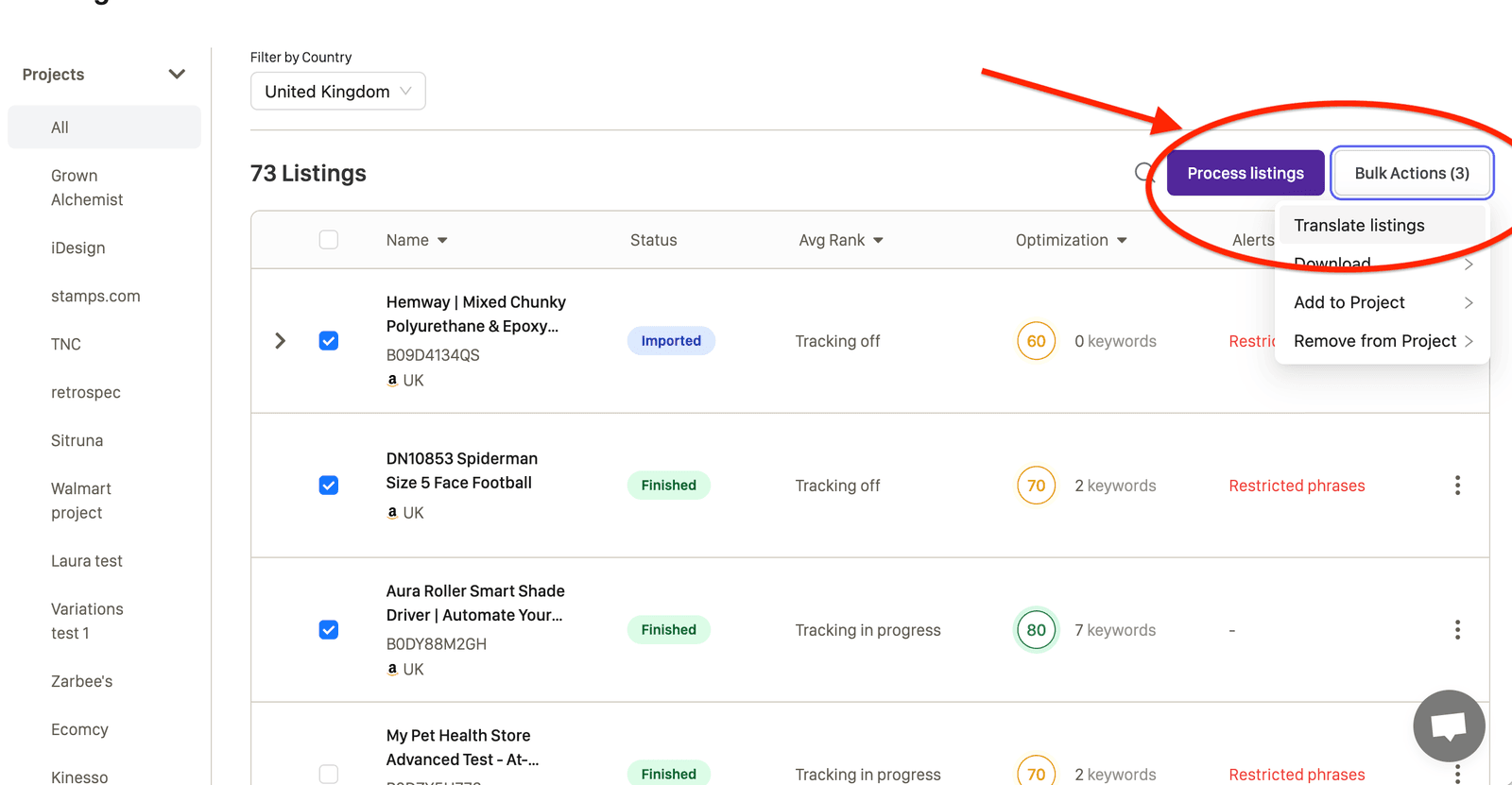Screen dimensions: 1512x785
Task: Uncheck the Hemway listing checkbox
Action: click(329, 341)
